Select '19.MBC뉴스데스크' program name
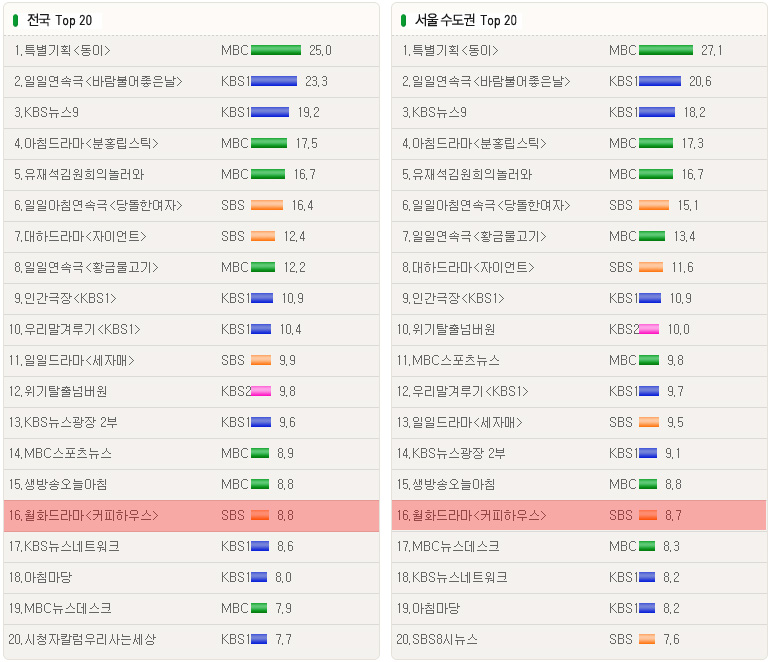The width and height of the screenshot is (774, 662). pyautogui.click(x=60, y=609)
